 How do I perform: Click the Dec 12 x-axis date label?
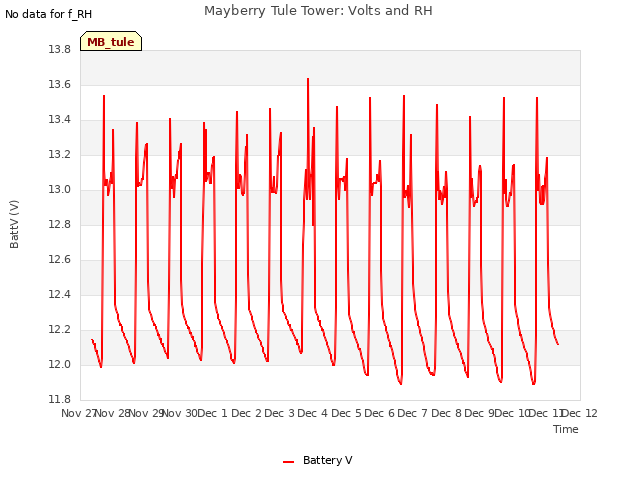click(x=580, y=413)
